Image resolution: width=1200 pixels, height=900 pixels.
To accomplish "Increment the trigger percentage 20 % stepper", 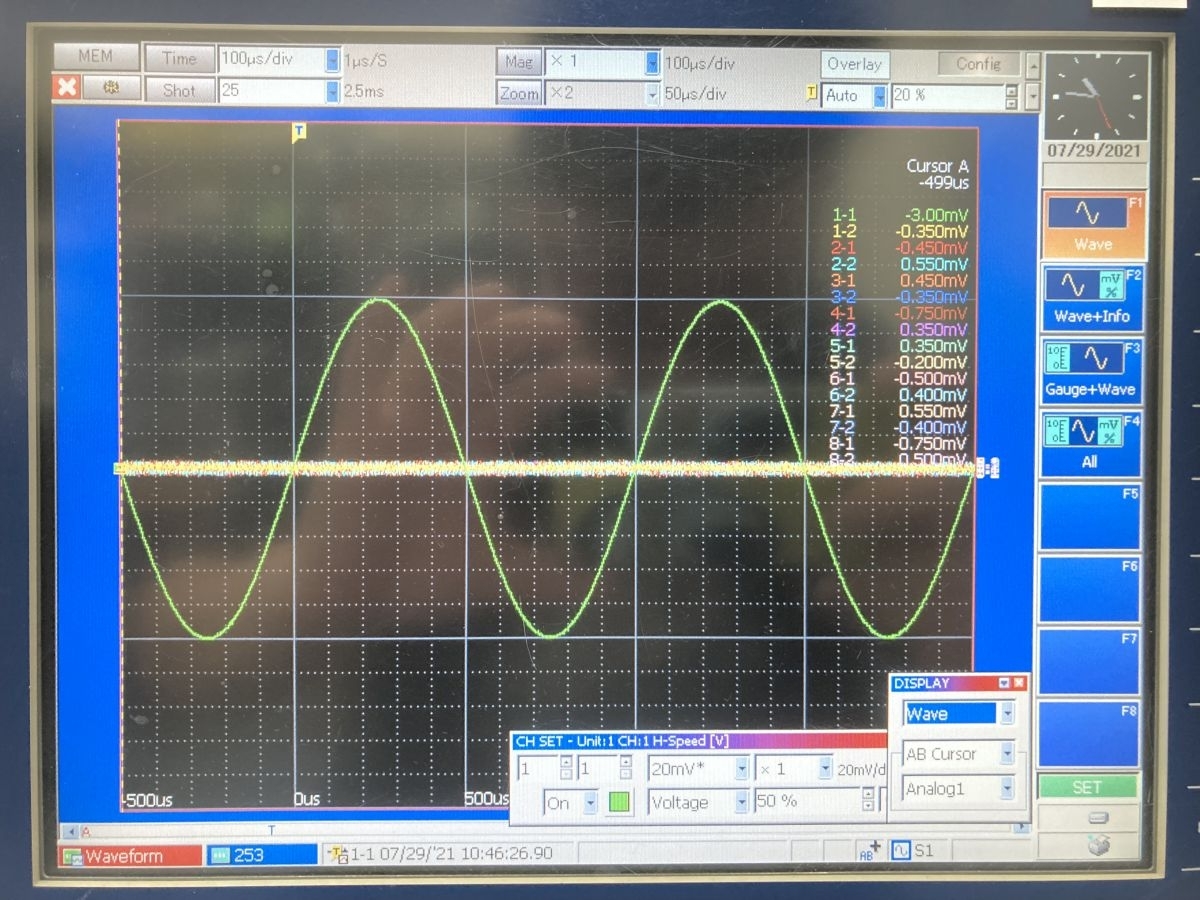I will pos(1010,90).
